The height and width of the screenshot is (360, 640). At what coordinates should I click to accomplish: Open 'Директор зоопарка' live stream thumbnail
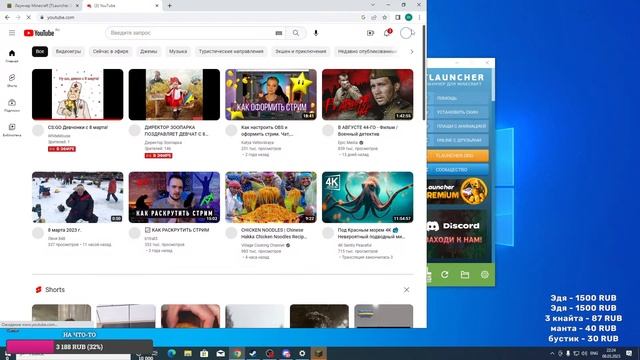pos(174,95)
